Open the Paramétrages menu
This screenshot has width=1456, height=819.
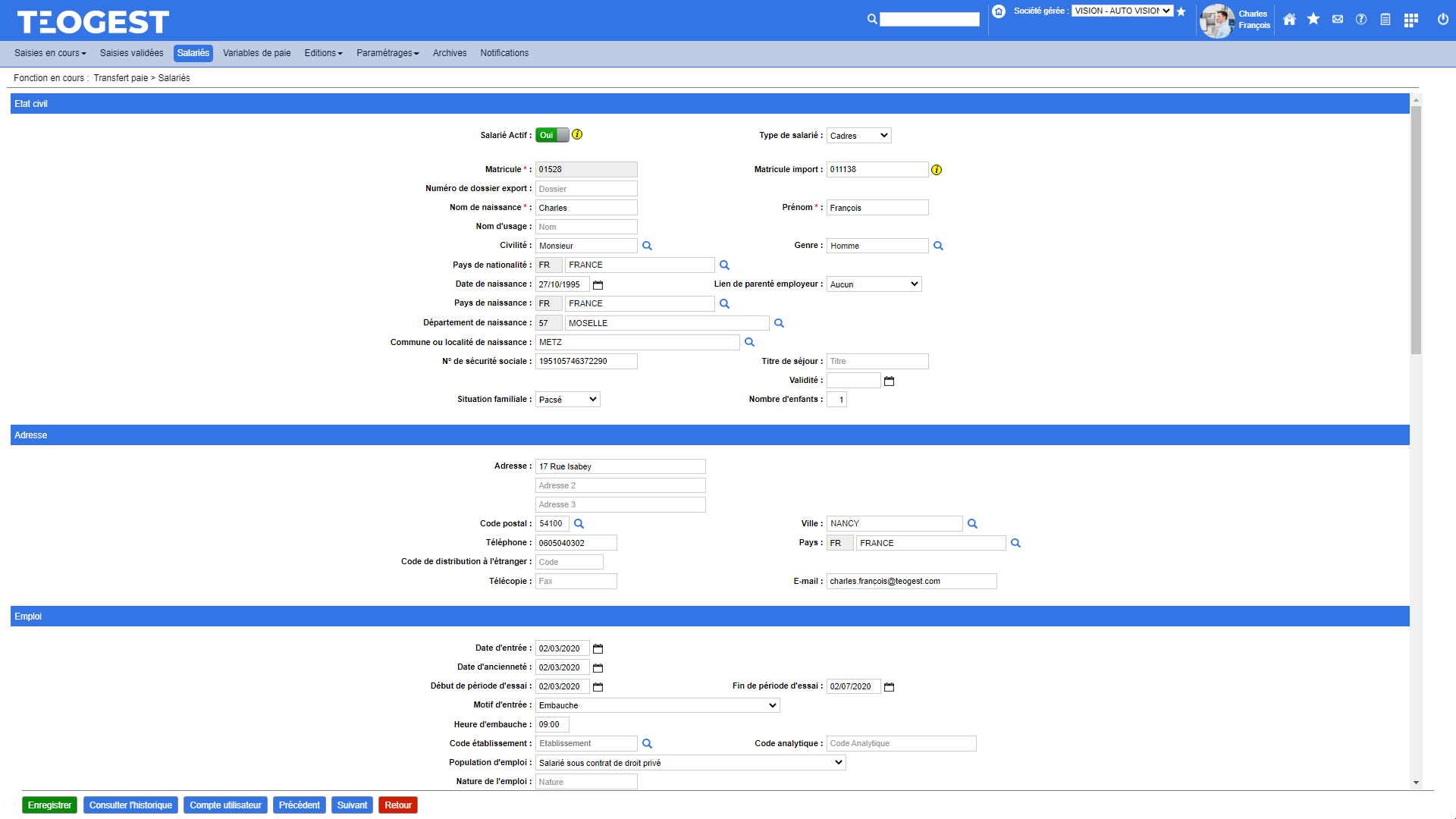point(388,53)
